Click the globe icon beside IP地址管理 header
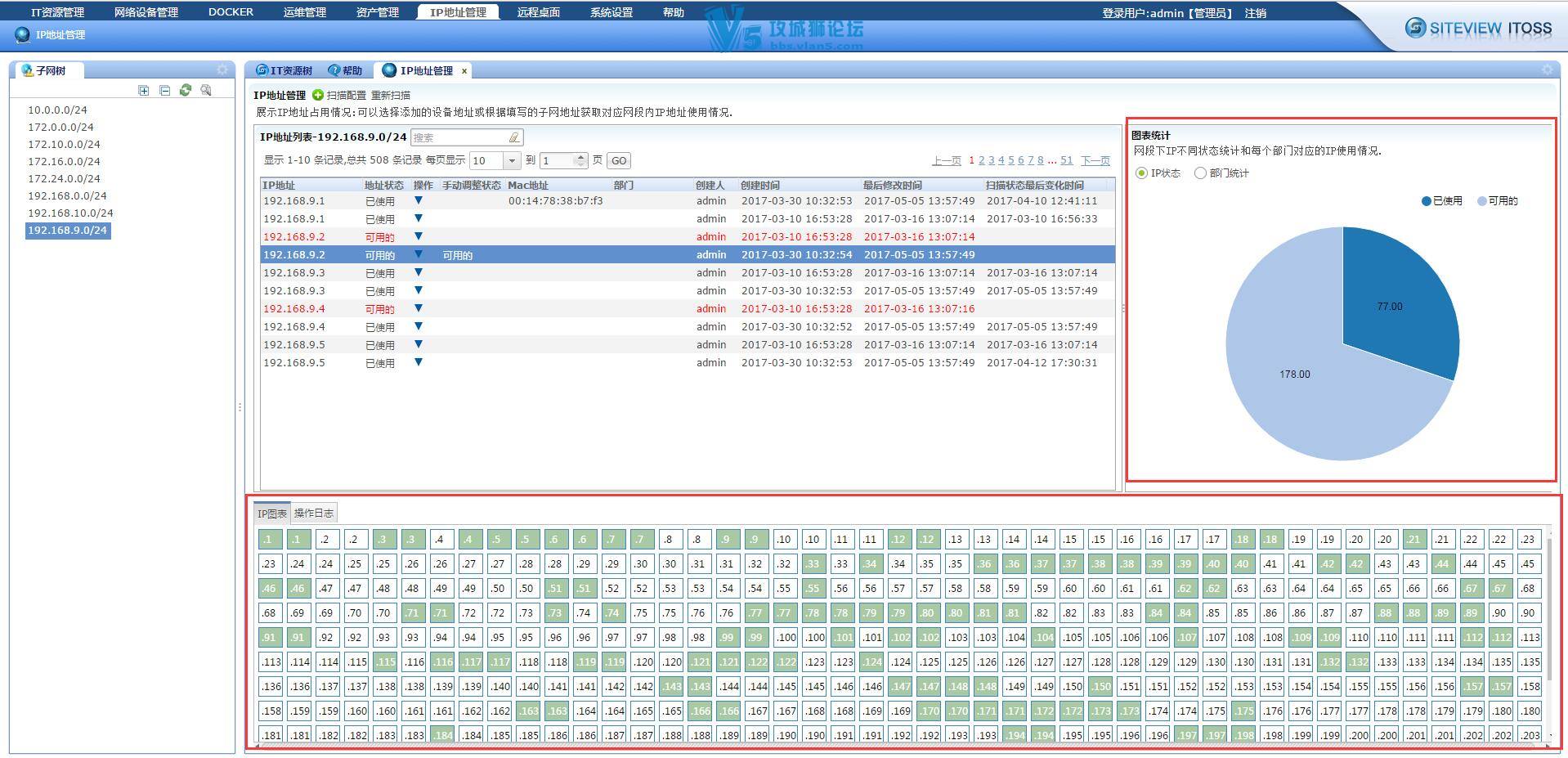This screenshot has width=1568, height=758. point(22,34)
